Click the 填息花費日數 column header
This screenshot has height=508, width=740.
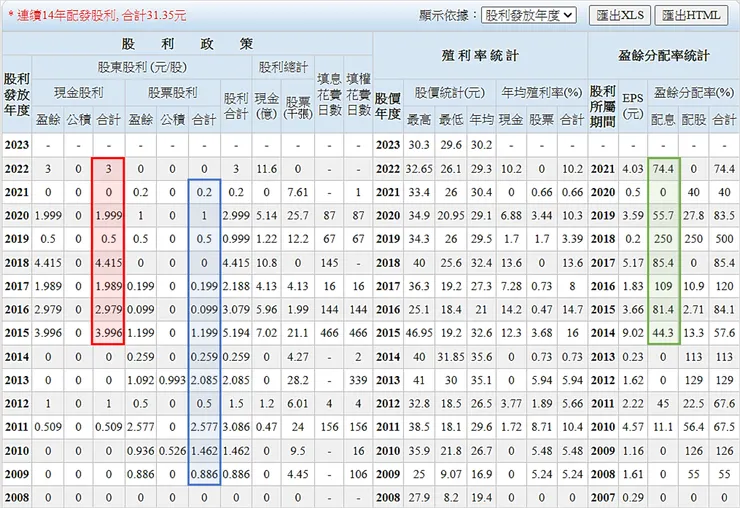tap(329, 94)
